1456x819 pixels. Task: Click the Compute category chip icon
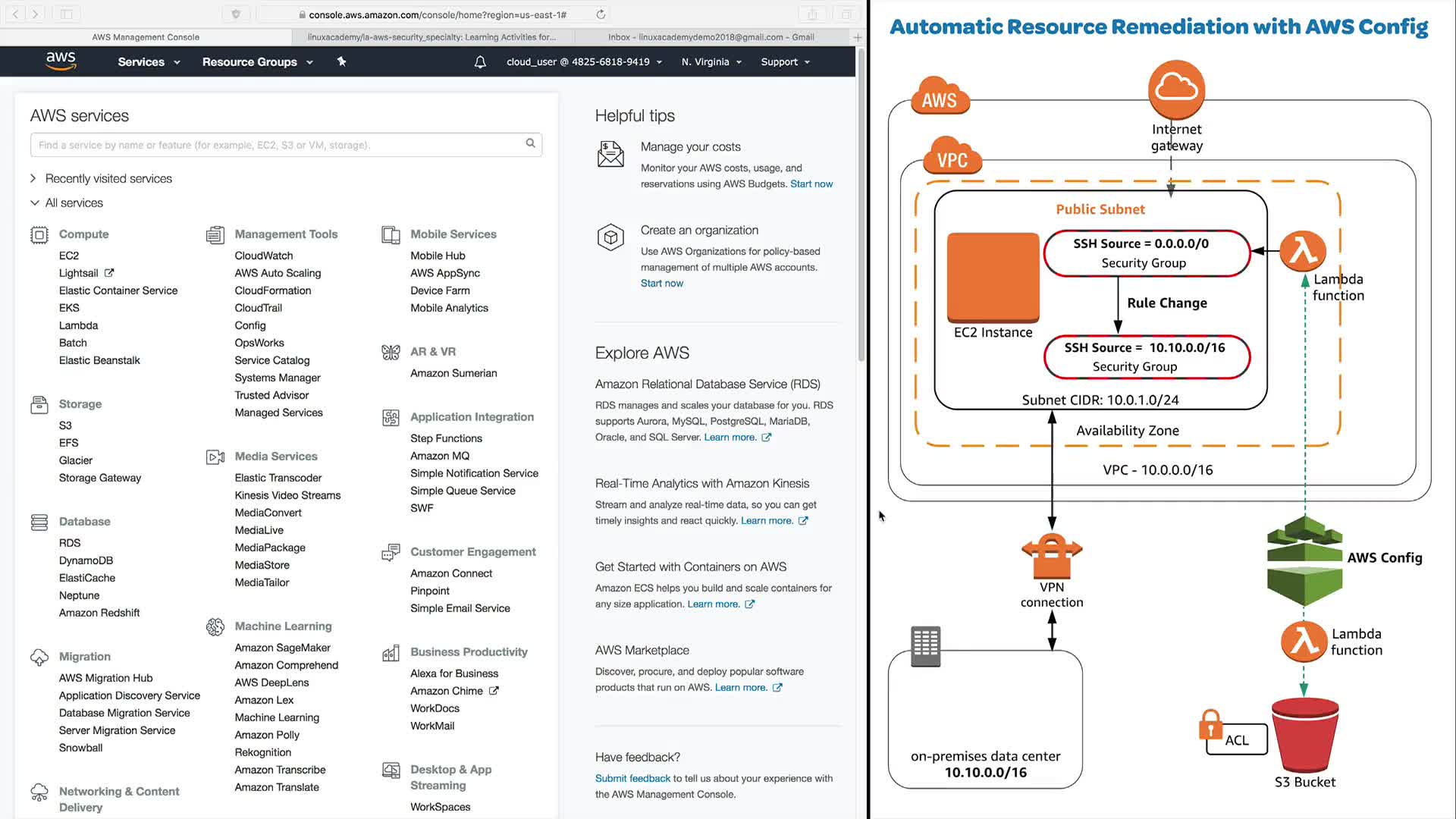pos(39,235)
